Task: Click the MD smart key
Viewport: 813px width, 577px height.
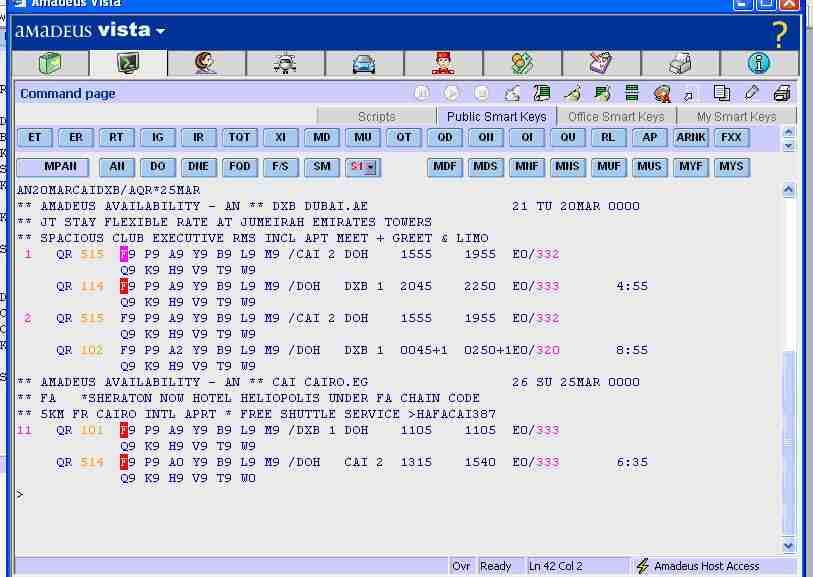Action: coord(321,137)
